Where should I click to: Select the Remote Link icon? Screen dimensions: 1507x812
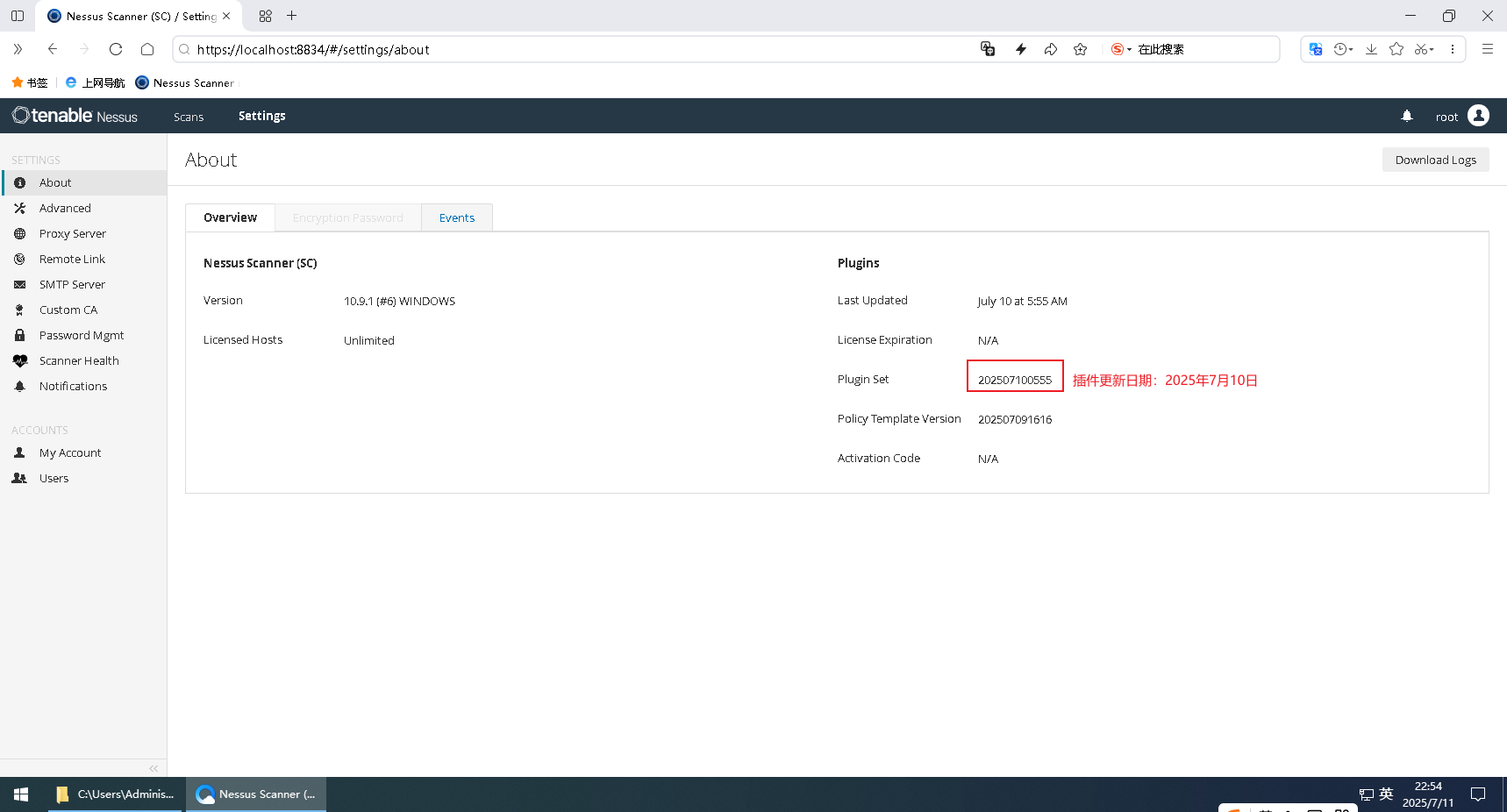(x=19, y=259)
